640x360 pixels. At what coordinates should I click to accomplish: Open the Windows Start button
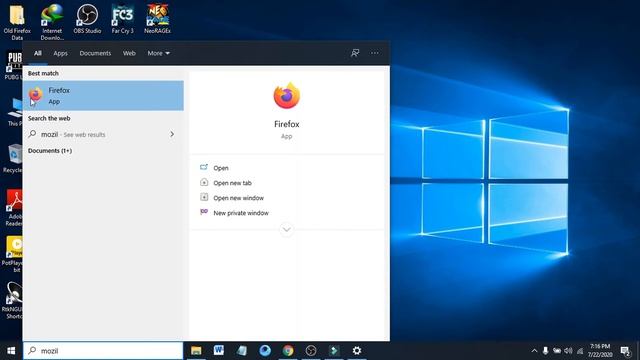[11, 351]
